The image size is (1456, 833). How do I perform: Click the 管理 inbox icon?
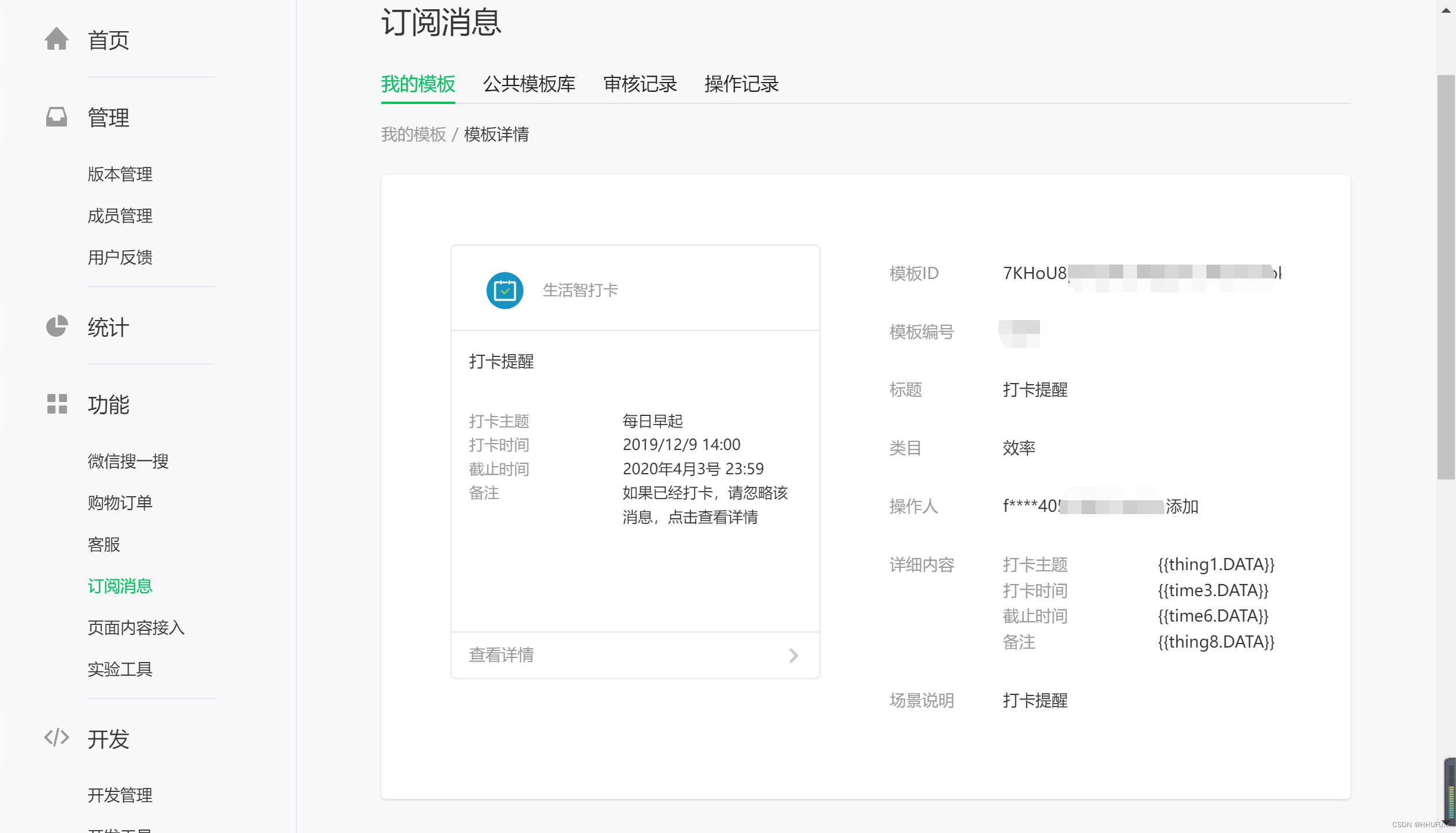pyautogui.click(x=57, y=117)
